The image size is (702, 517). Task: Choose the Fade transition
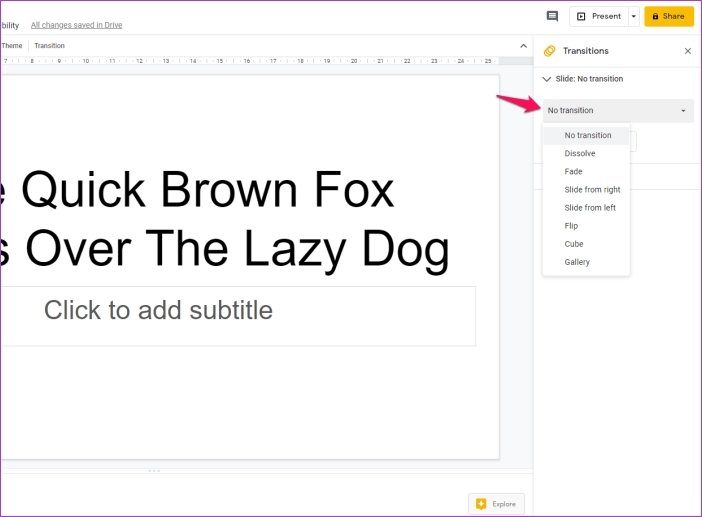coord(586,171)
